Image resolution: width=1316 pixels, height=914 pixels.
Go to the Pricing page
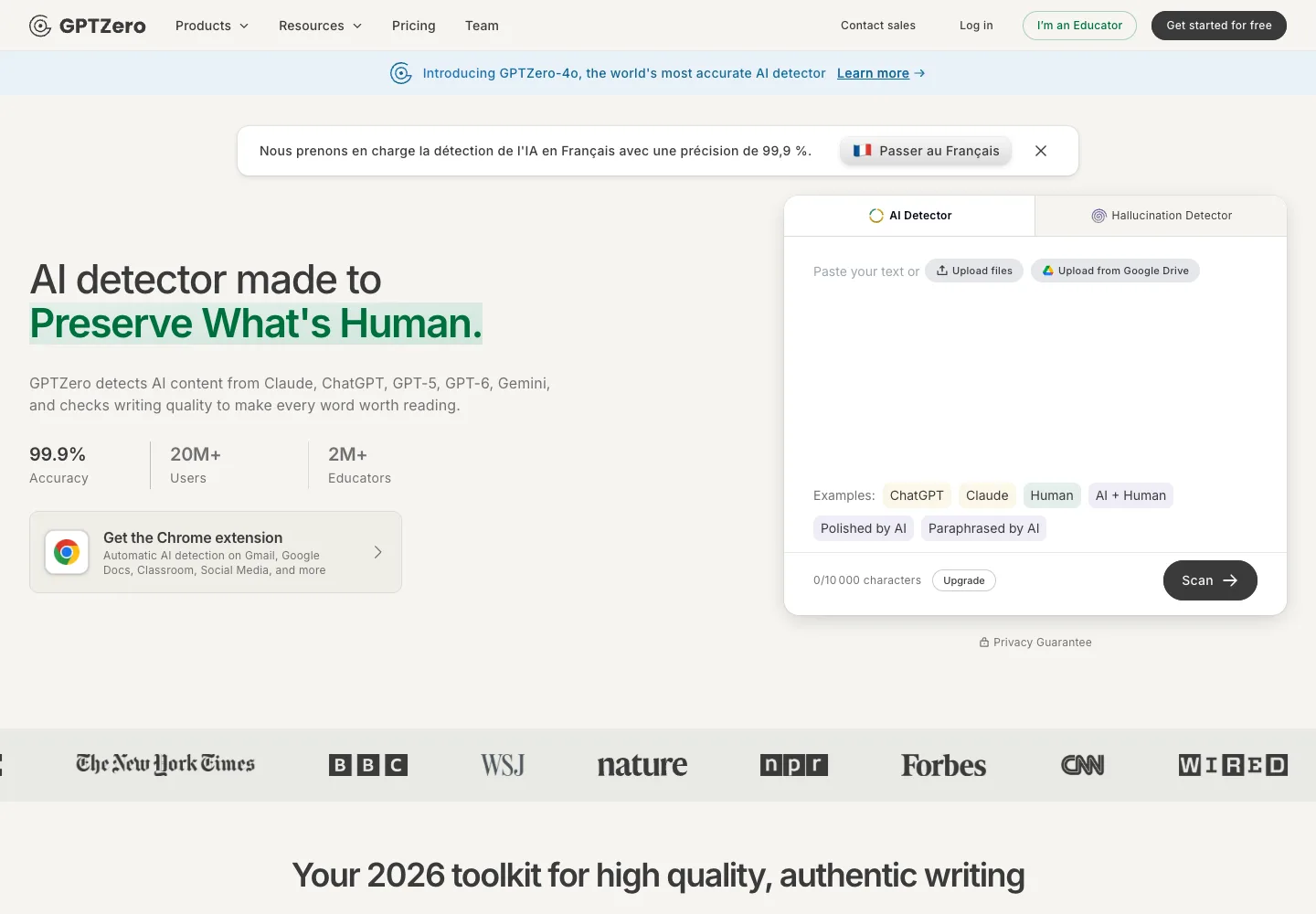(x=414, y=26)
